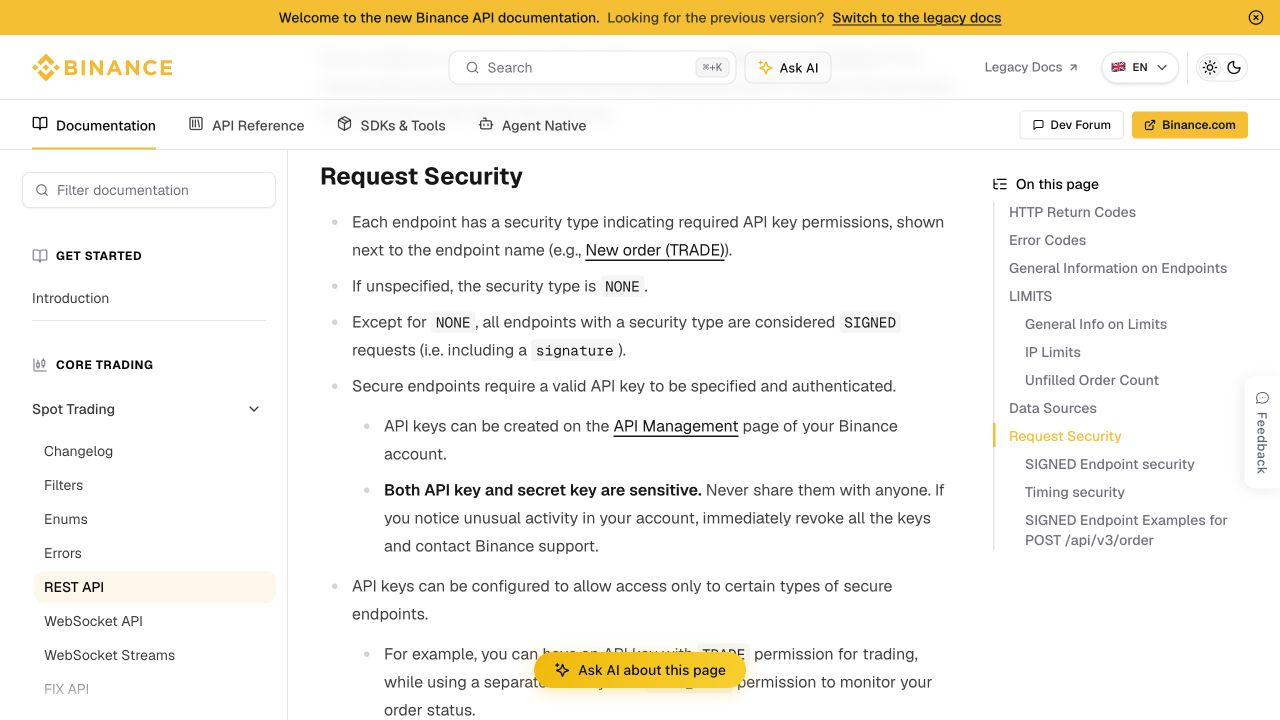Image resolution: width=1280 pixels, height=720 pixels.
Task: Click the Request Security heading
Action: (421, 176)
